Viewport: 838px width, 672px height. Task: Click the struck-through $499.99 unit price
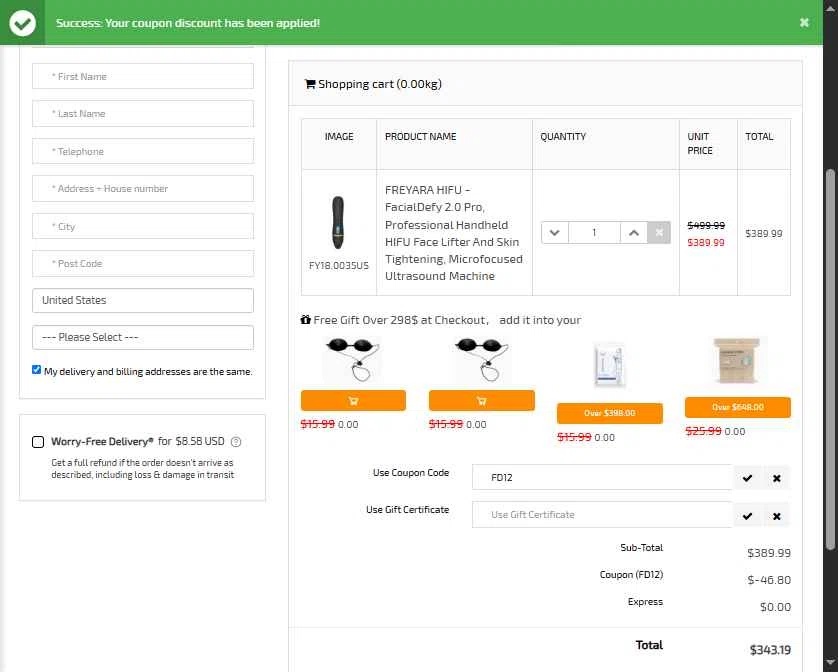(706, 226)
